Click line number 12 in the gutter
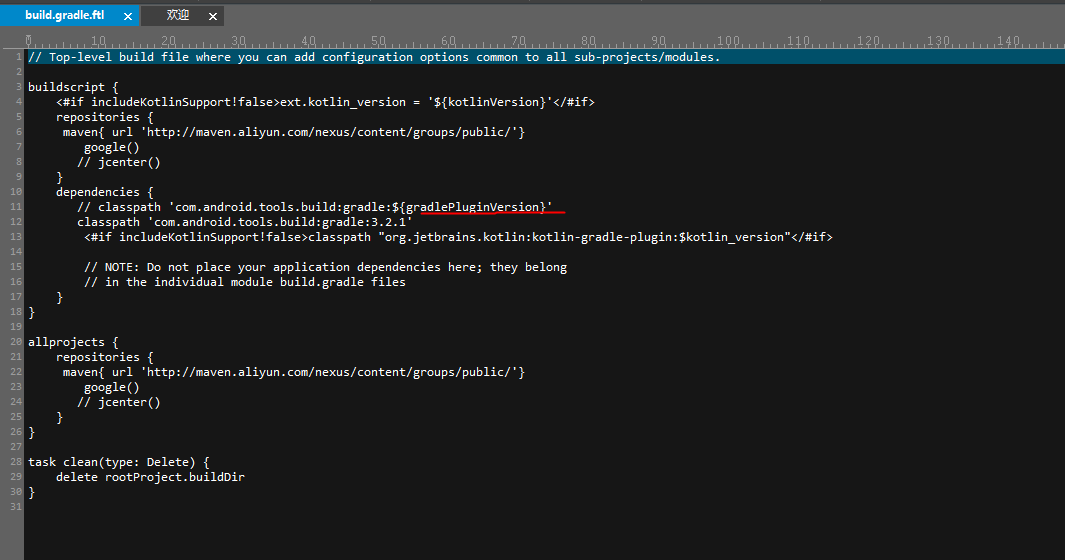Image resolution: width=1065 pixels, height=560 pixels. tap(16, 222)
